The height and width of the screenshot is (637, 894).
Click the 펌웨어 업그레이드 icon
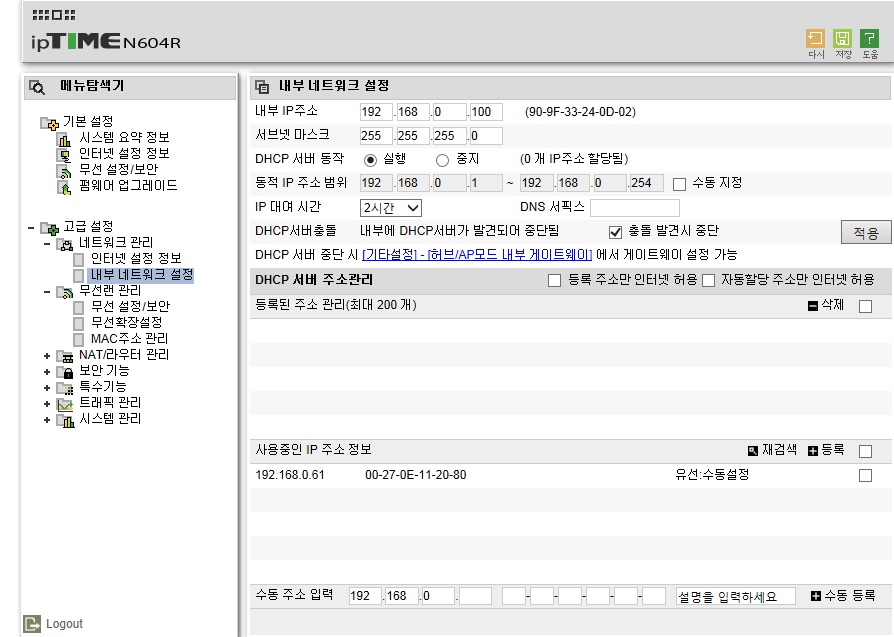(x=64, y=186)
